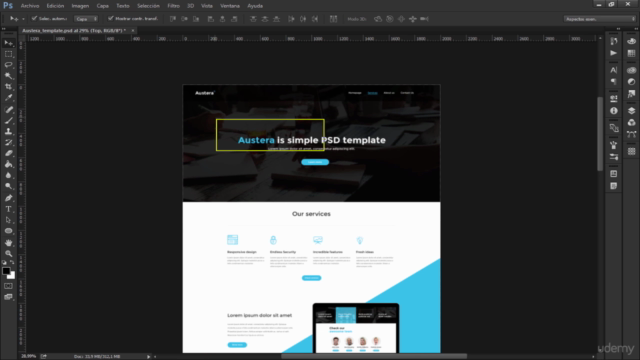Click the auto-align layers button
The width and height of the screenshot is (640, 360).
click(333, 19)
